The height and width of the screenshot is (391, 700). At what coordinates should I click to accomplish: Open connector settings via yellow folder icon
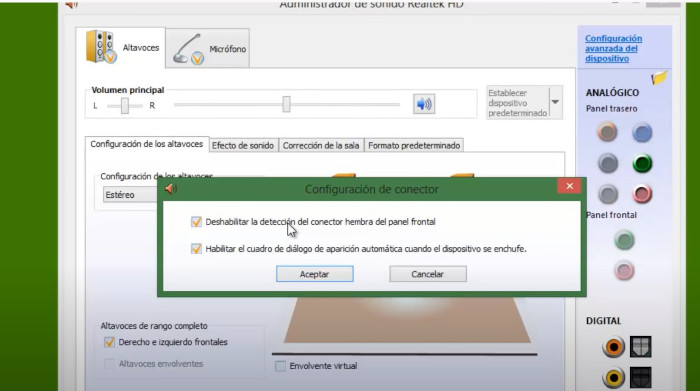point(659,78)
